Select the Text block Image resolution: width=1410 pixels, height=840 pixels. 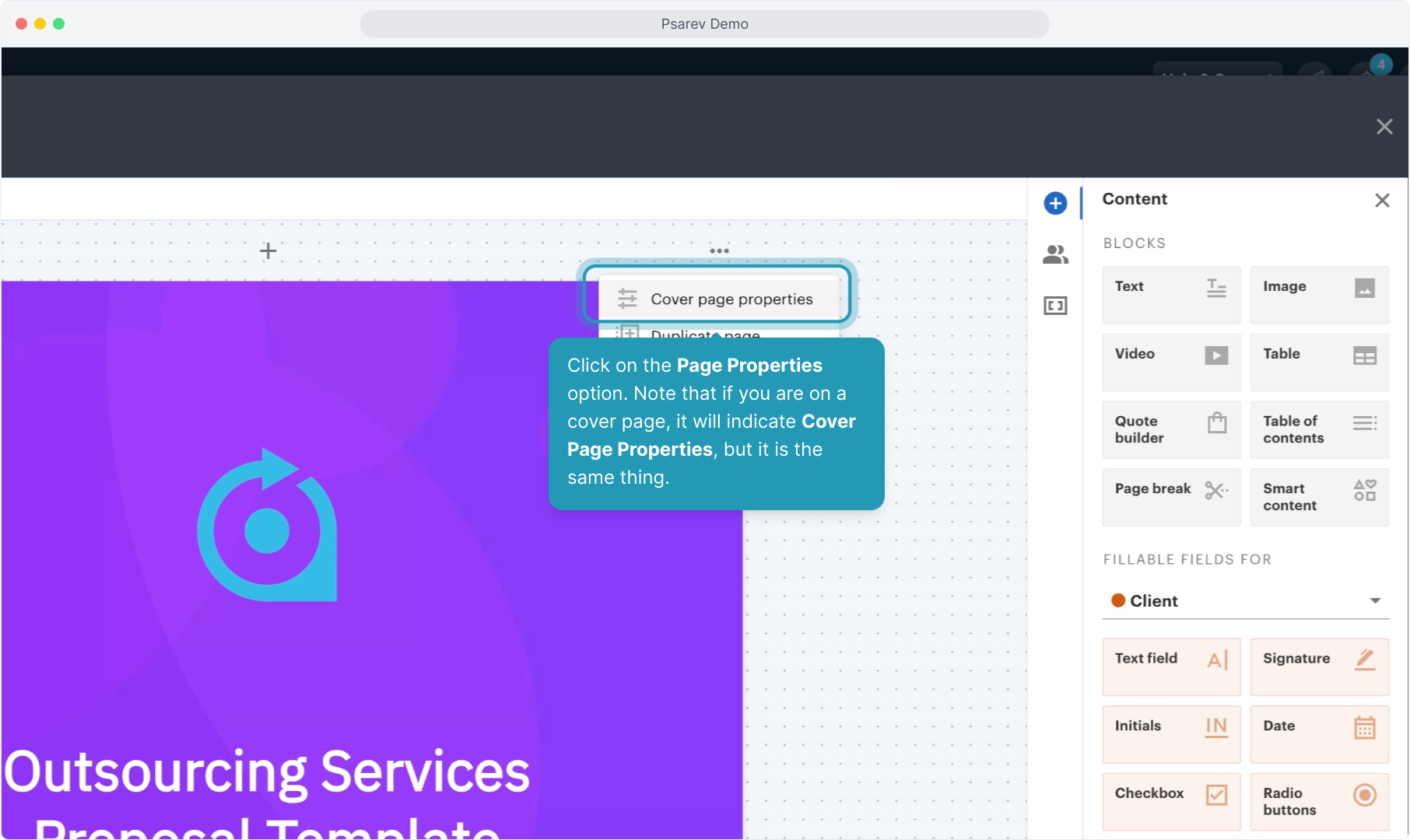[1170, 295]
